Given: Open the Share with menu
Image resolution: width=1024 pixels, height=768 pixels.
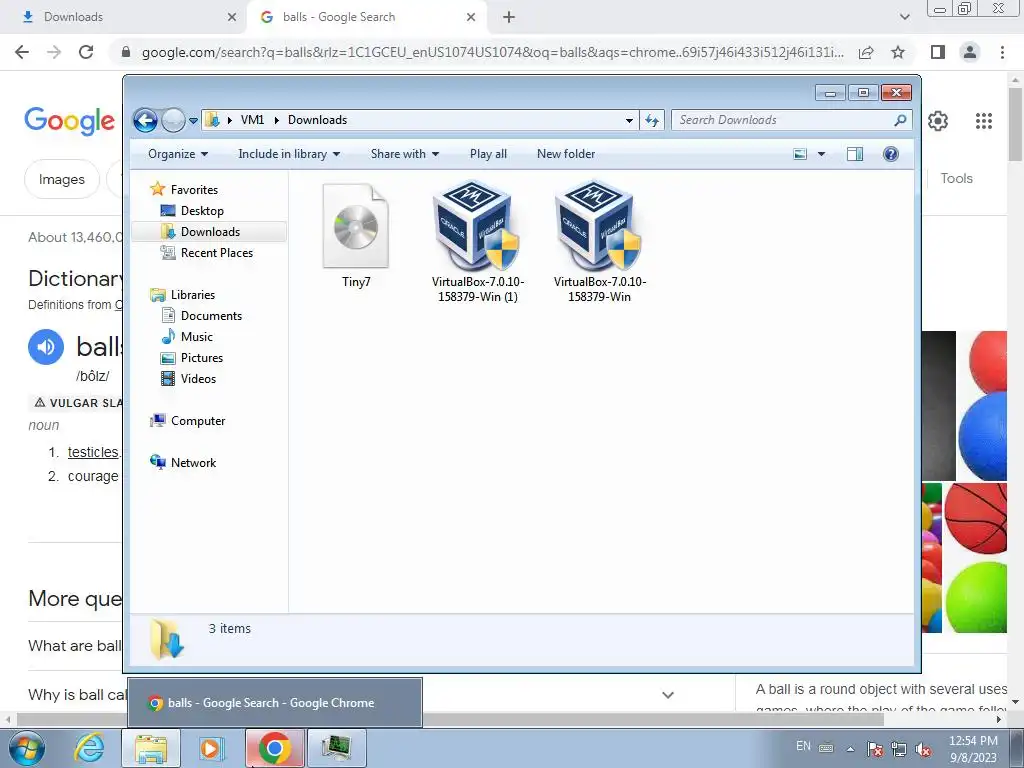Looking at the screenshot, I should [x=405, y=154].
